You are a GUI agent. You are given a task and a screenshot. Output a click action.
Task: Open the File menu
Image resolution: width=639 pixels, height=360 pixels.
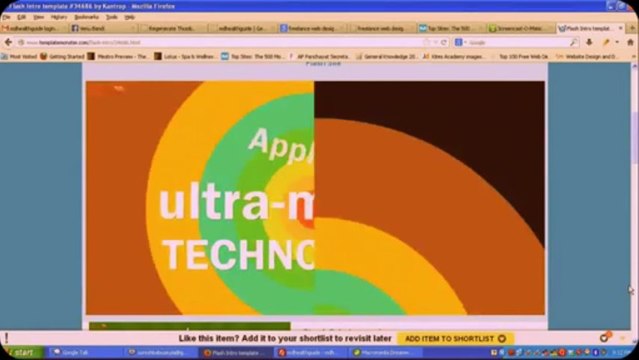point(7,17)
